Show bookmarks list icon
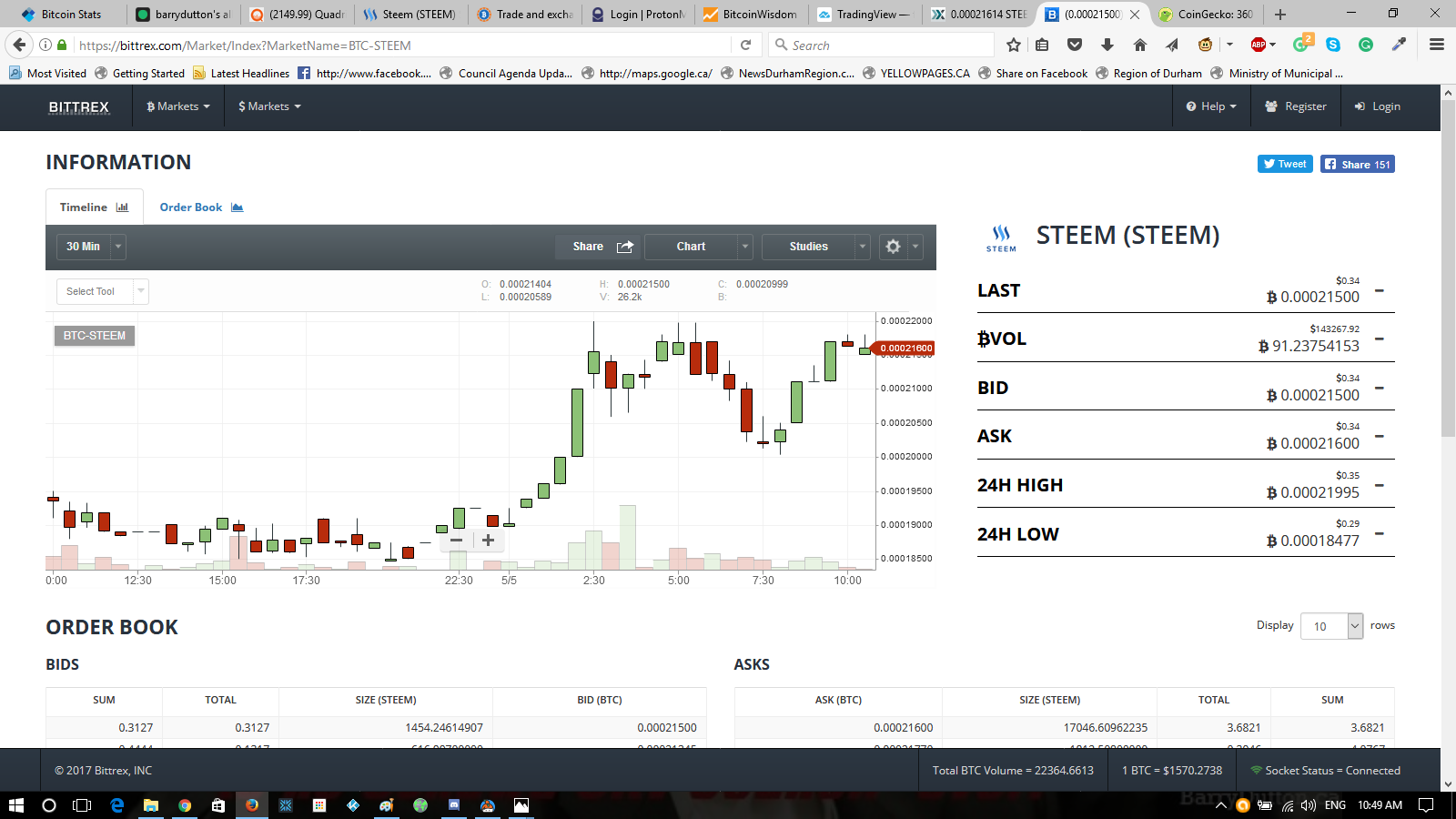 (1043, 45)
